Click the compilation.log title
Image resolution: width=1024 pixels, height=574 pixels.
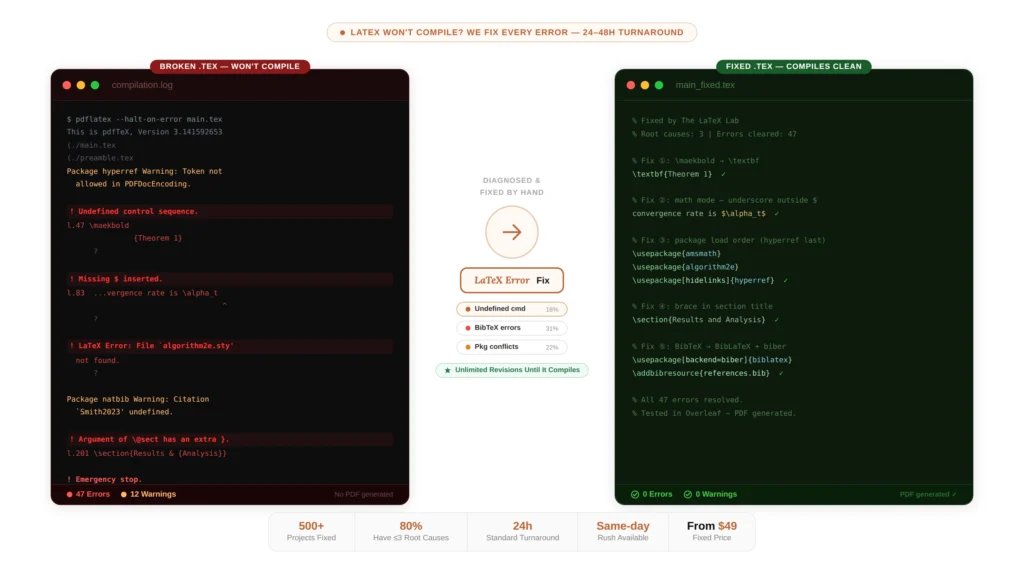coord(142,85)
